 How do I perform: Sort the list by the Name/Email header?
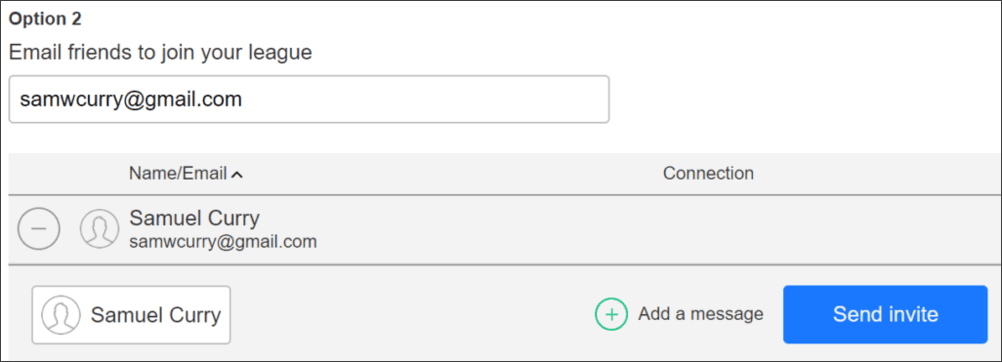[178, 173]
